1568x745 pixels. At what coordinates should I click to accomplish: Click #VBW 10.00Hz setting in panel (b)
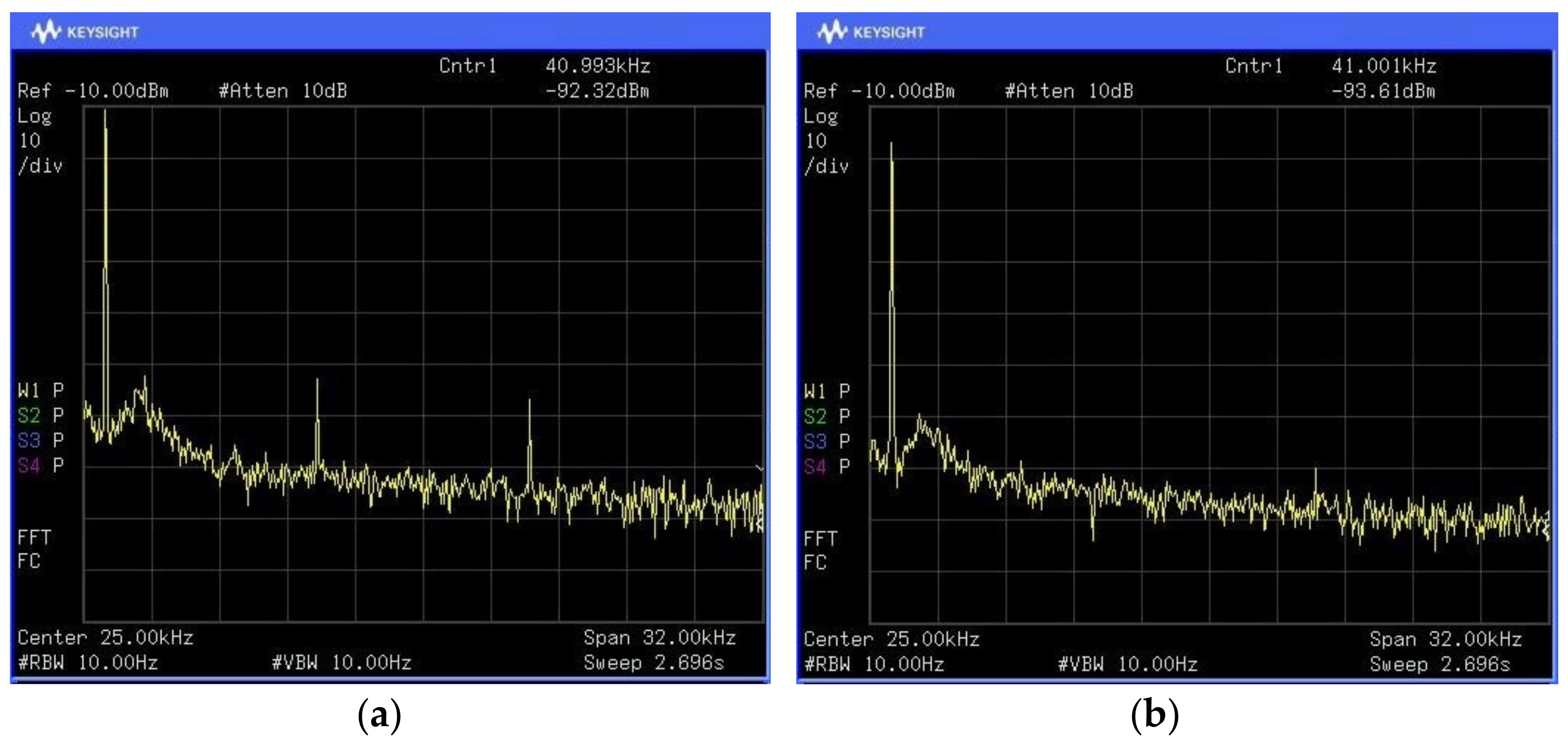1128,663
